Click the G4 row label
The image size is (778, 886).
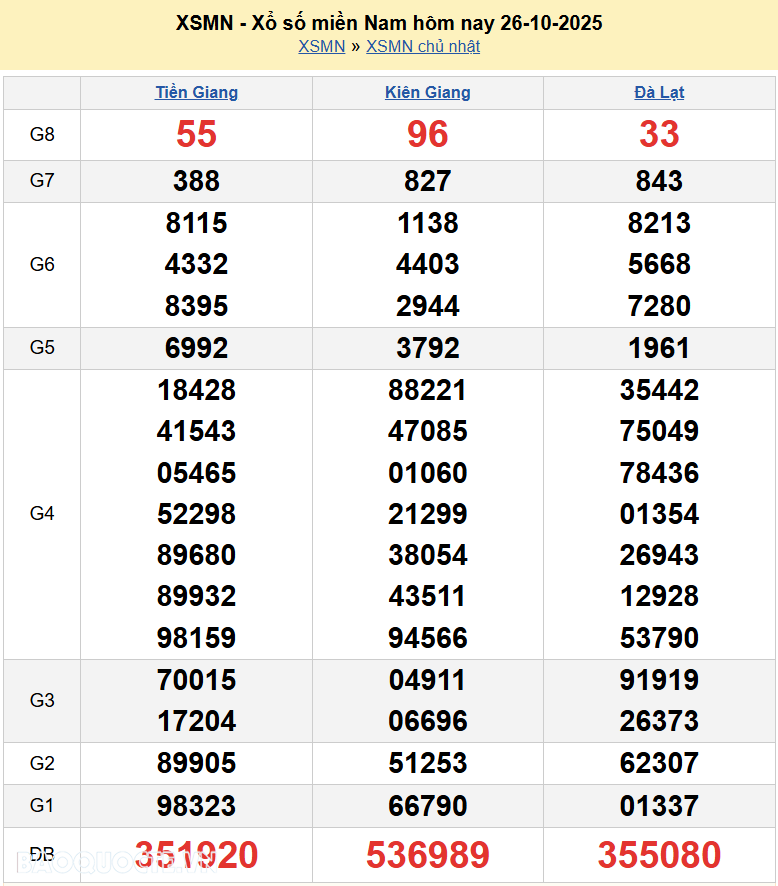click(42, 514)
